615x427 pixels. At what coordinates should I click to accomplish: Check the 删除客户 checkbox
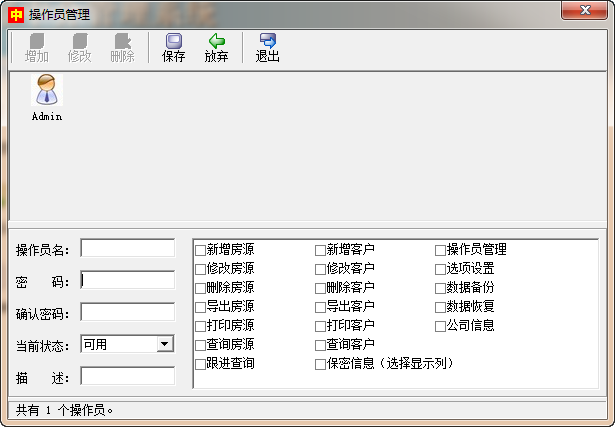pos(320,288)
